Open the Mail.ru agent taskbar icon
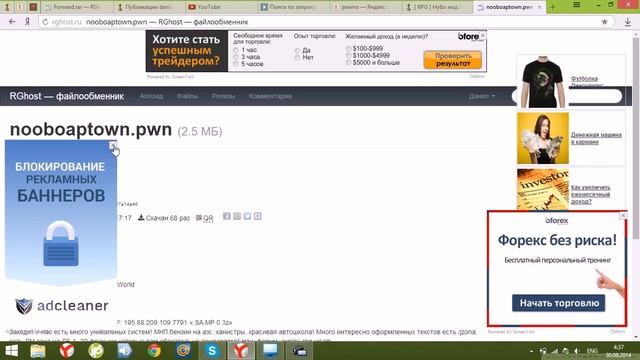 coord(183,351)
